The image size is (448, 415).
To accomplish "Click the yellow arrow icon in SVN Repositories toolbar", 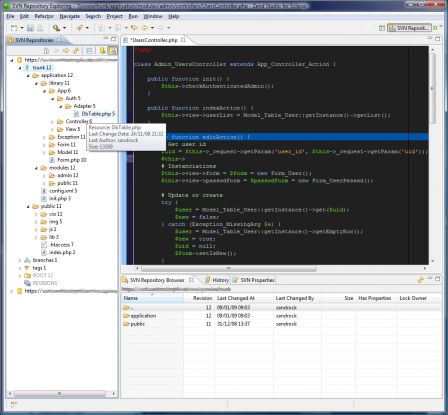I will tap(66, 51).
